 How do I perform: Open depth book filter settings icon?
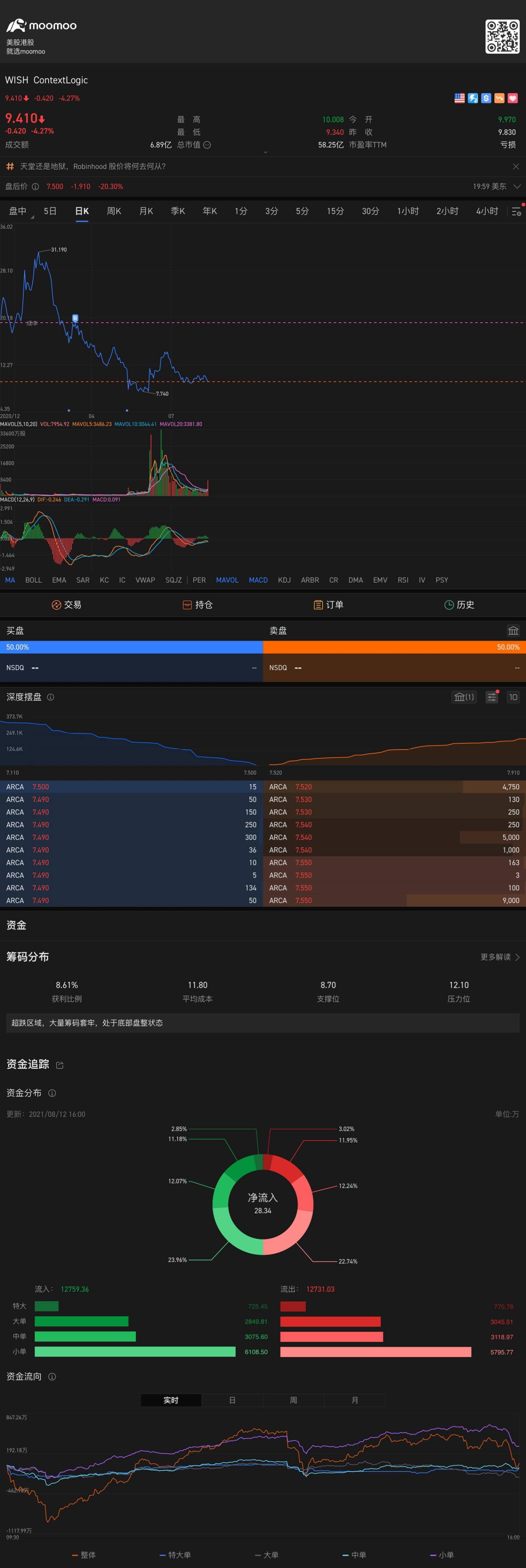[491, 697]
